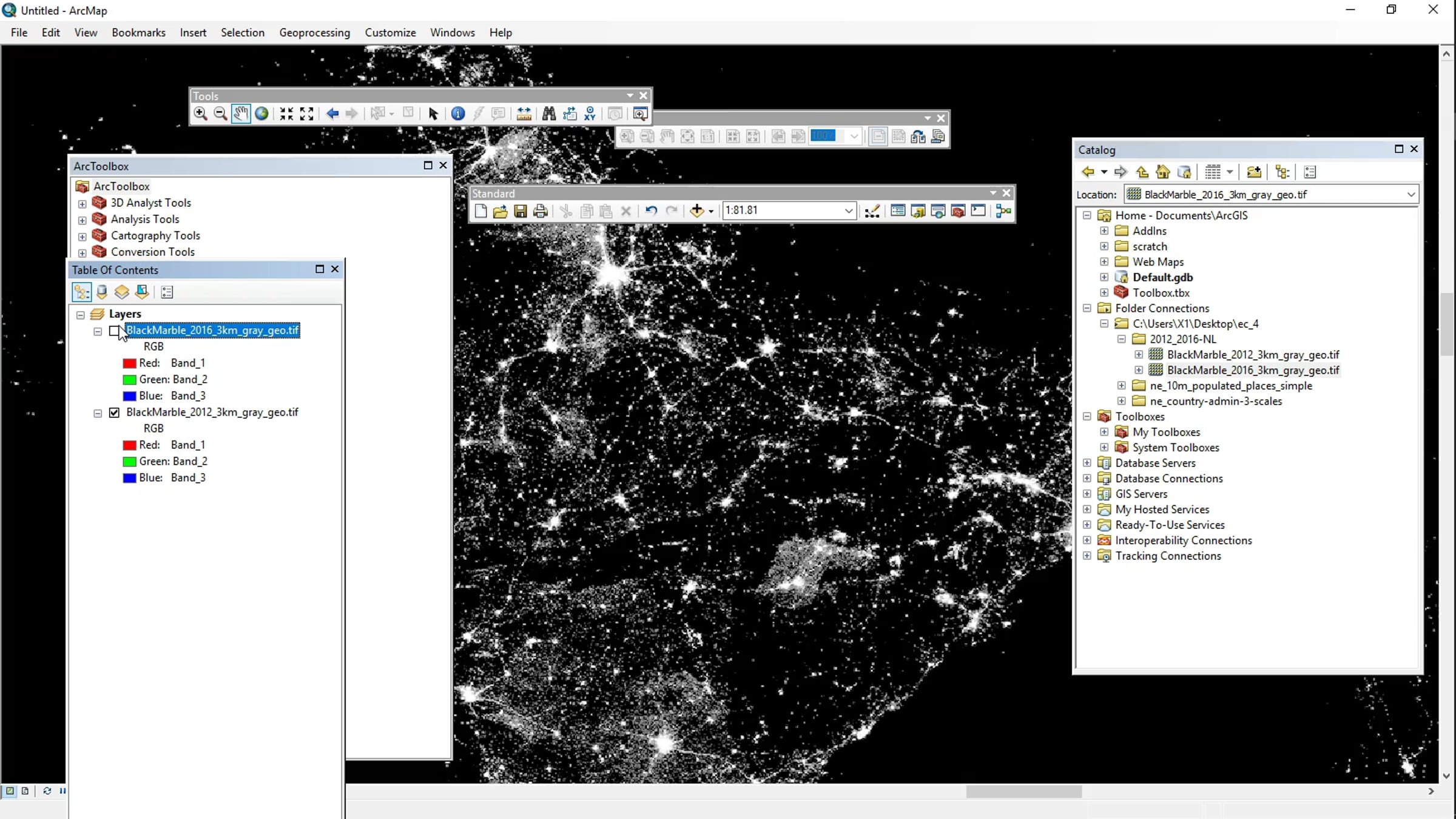Click the Full Extent globe icon
Screen dimensions: 1456x819
click(261, 113)
